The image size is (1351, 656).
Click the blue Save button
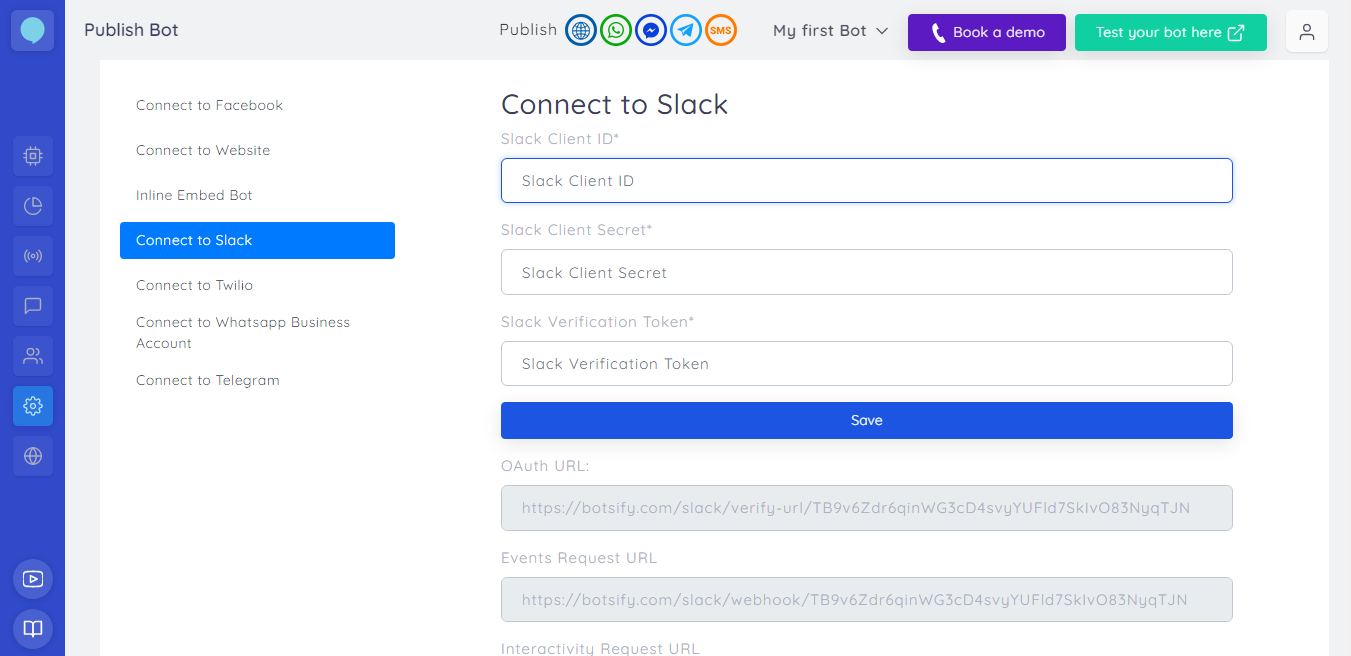866,420
